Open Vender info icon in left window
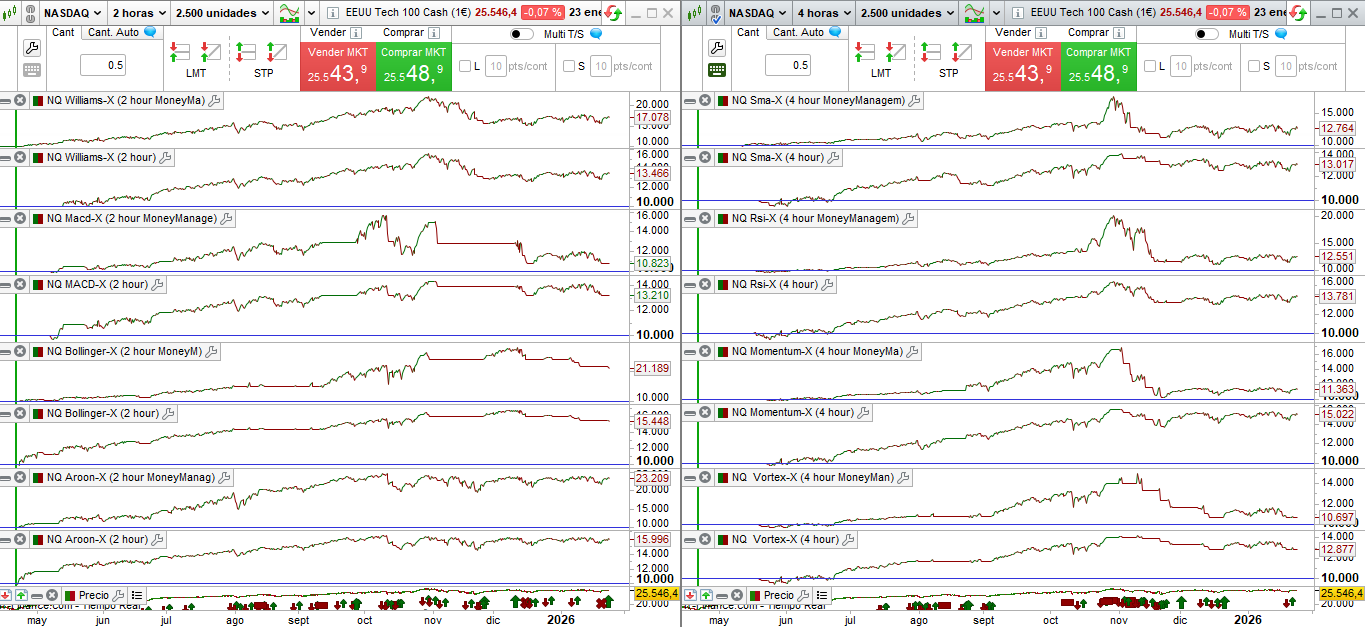Image resolution: width=1365 pixels, height=627 pixels. click(x=355, y=33)
